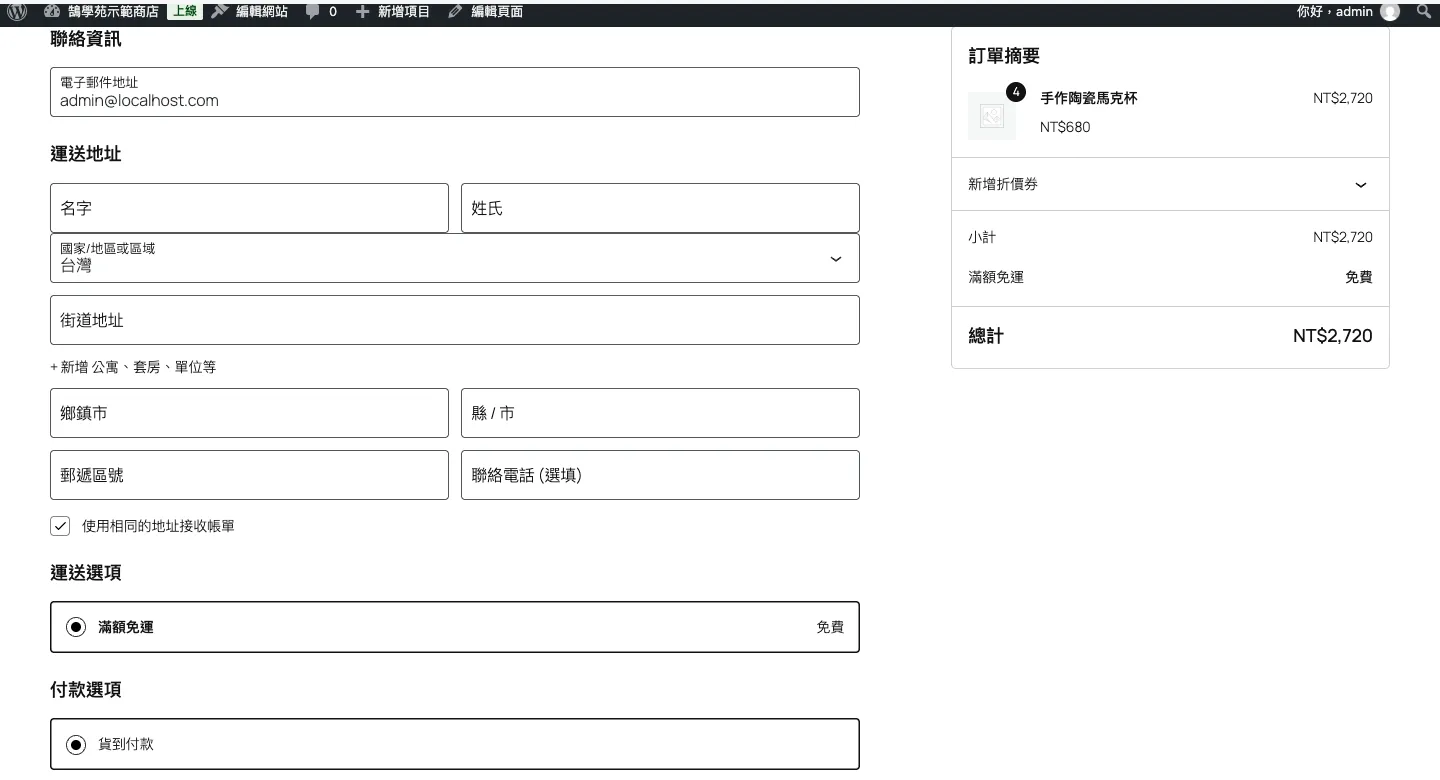
Task: Click the 編輯頁面 admin bar item
Action: click(497, 12)
